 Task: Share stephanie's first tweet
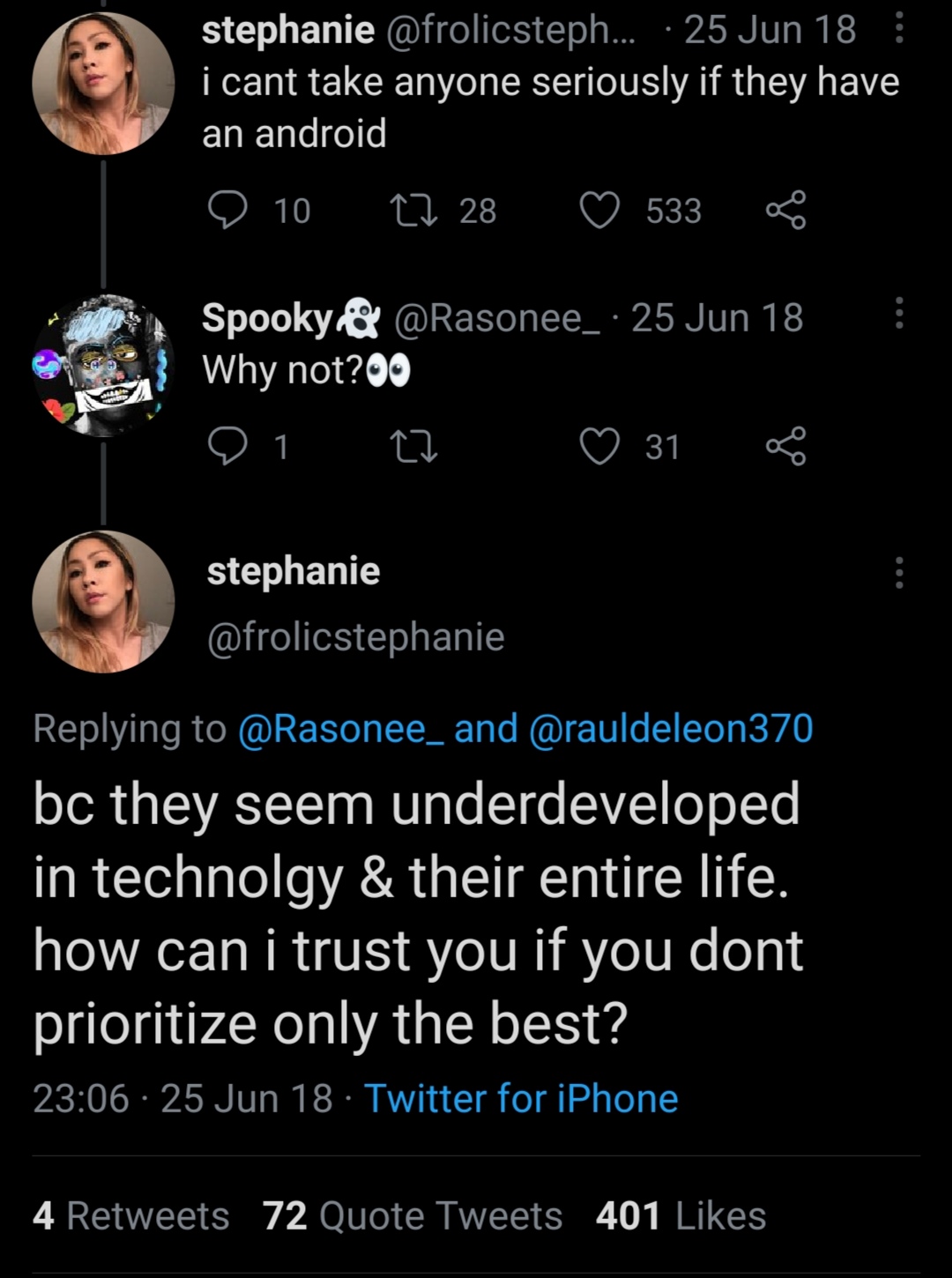[x=785, y=210]
